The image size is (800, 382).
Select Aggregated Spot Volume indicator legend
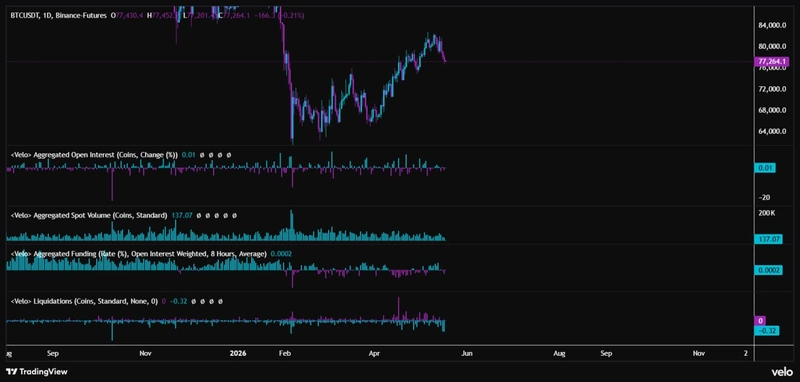(89, 216)
